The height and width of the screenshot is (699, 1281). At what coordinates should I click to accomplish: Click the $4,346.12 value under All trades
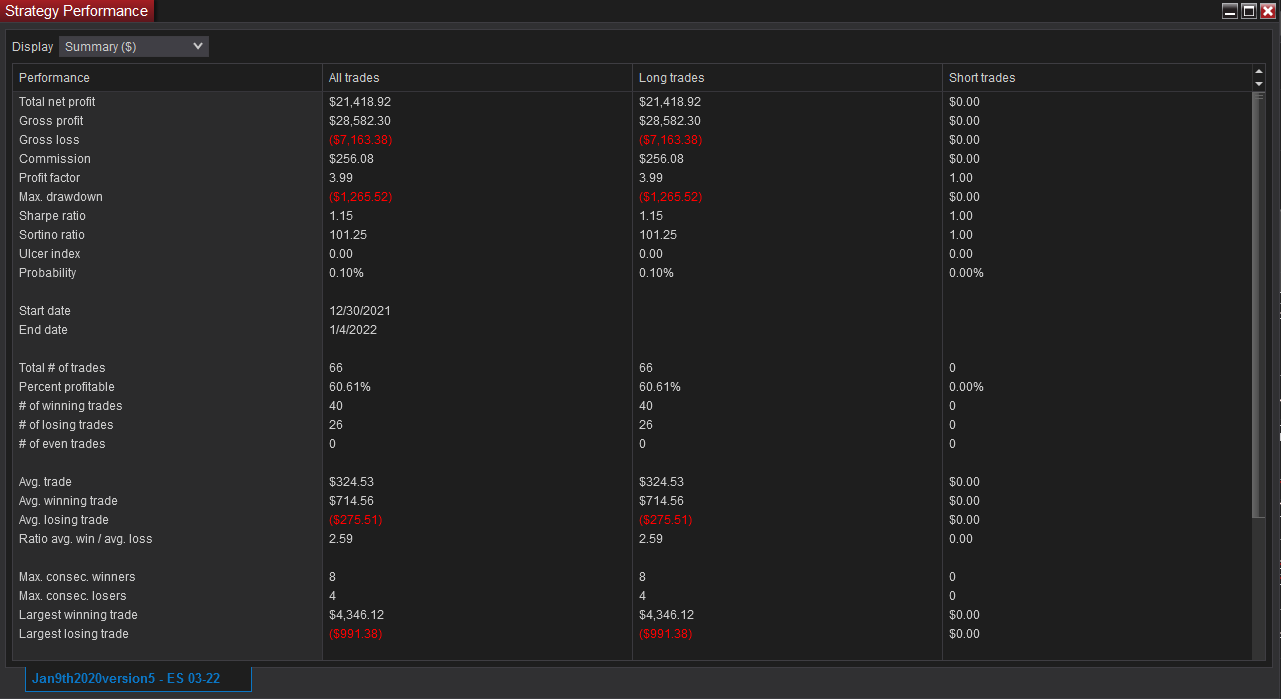click(x=357, y=615)
